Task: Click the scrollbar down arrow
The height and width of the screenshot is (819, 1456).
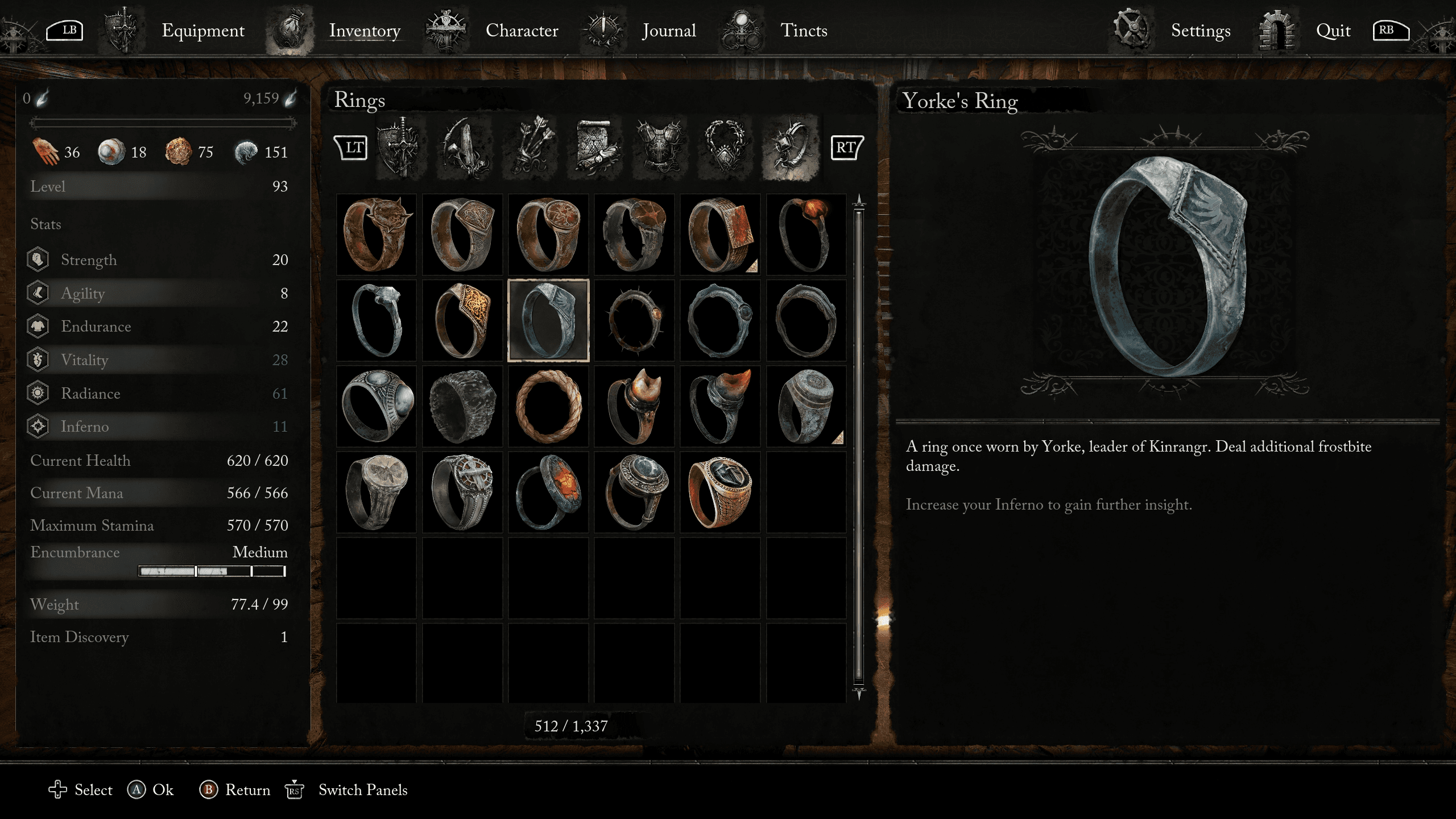Action: pos(859,693)
